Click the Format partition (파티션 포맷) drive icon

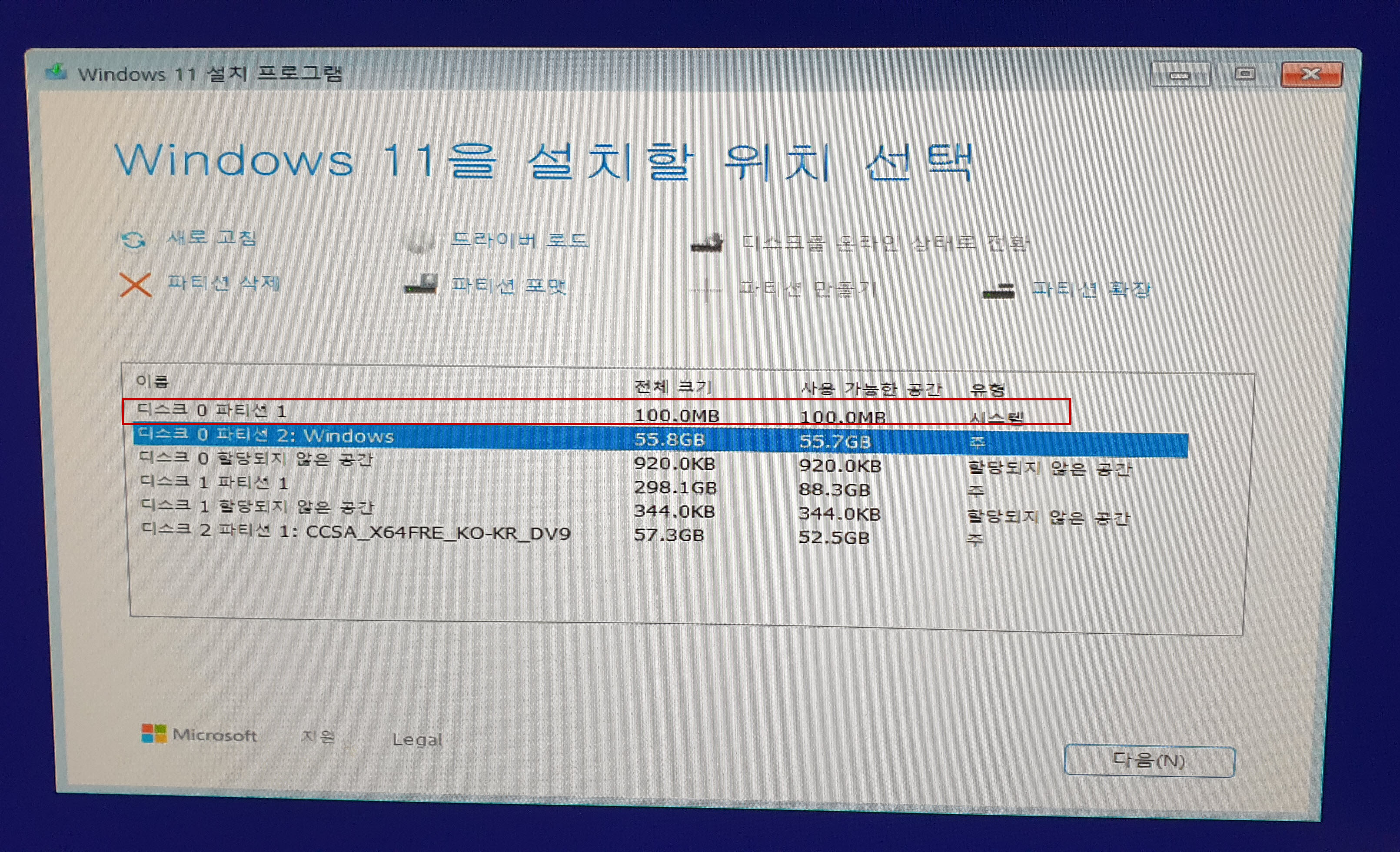pyautogui.click(x=421, y=284)
